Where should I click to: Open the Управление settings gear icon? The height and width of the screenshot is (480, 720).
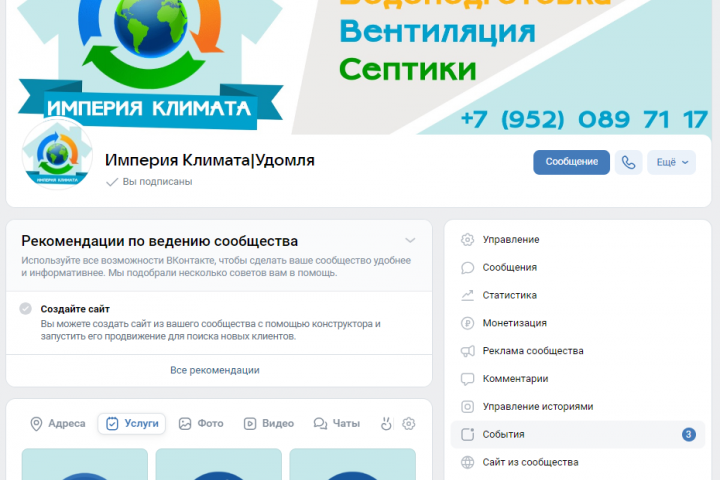click(467, 240)
